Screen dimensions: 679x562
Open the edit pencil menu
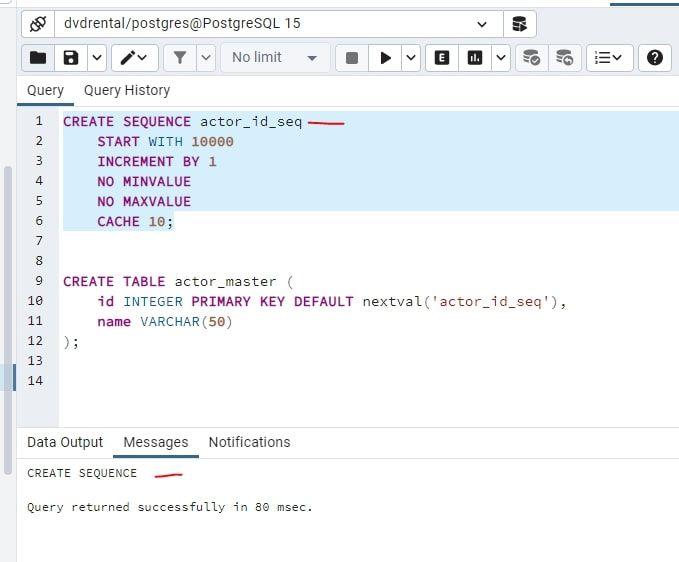click(x=134, y=58)
